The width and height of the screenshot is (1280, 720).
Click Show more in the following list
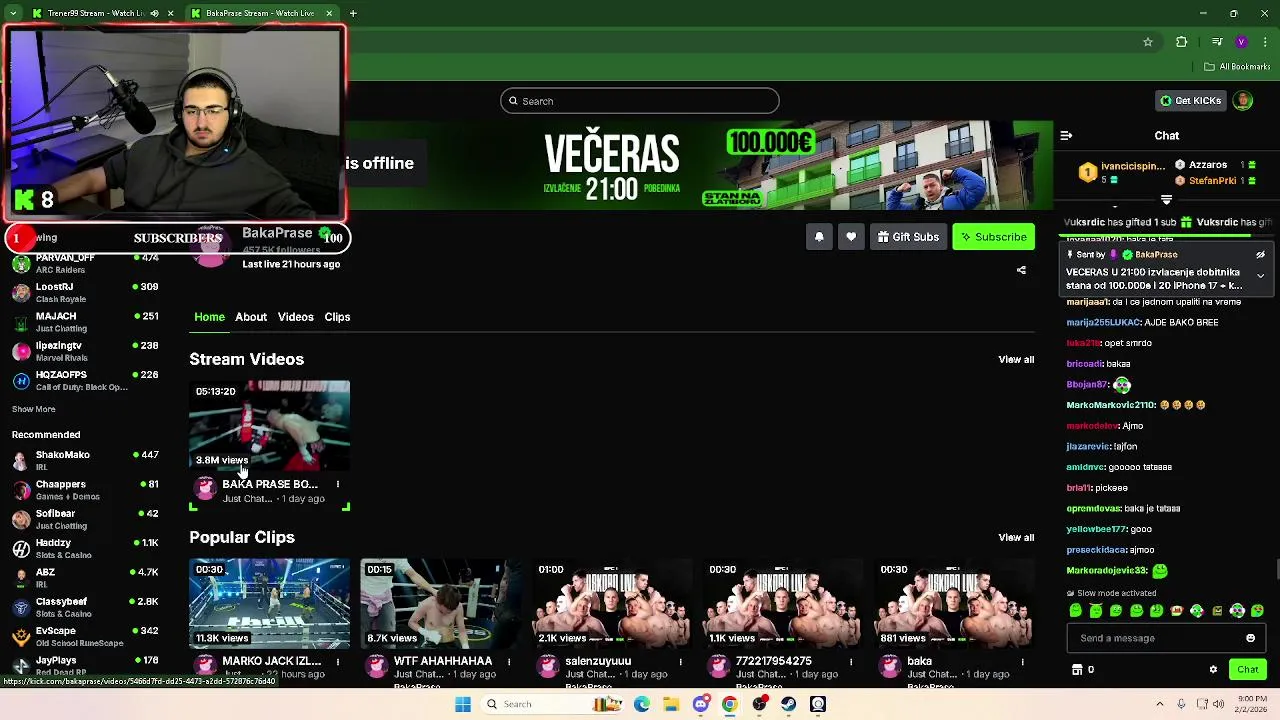coord(34,409)
